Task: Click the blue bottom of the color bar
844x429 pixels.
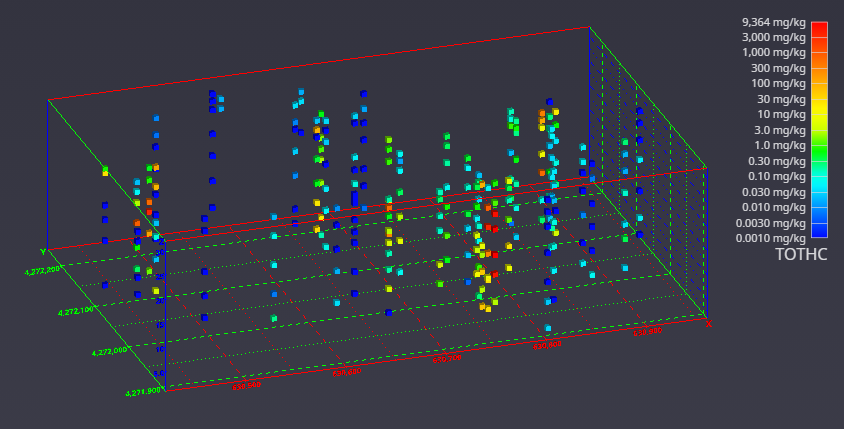Action: (x=819, y=233)
